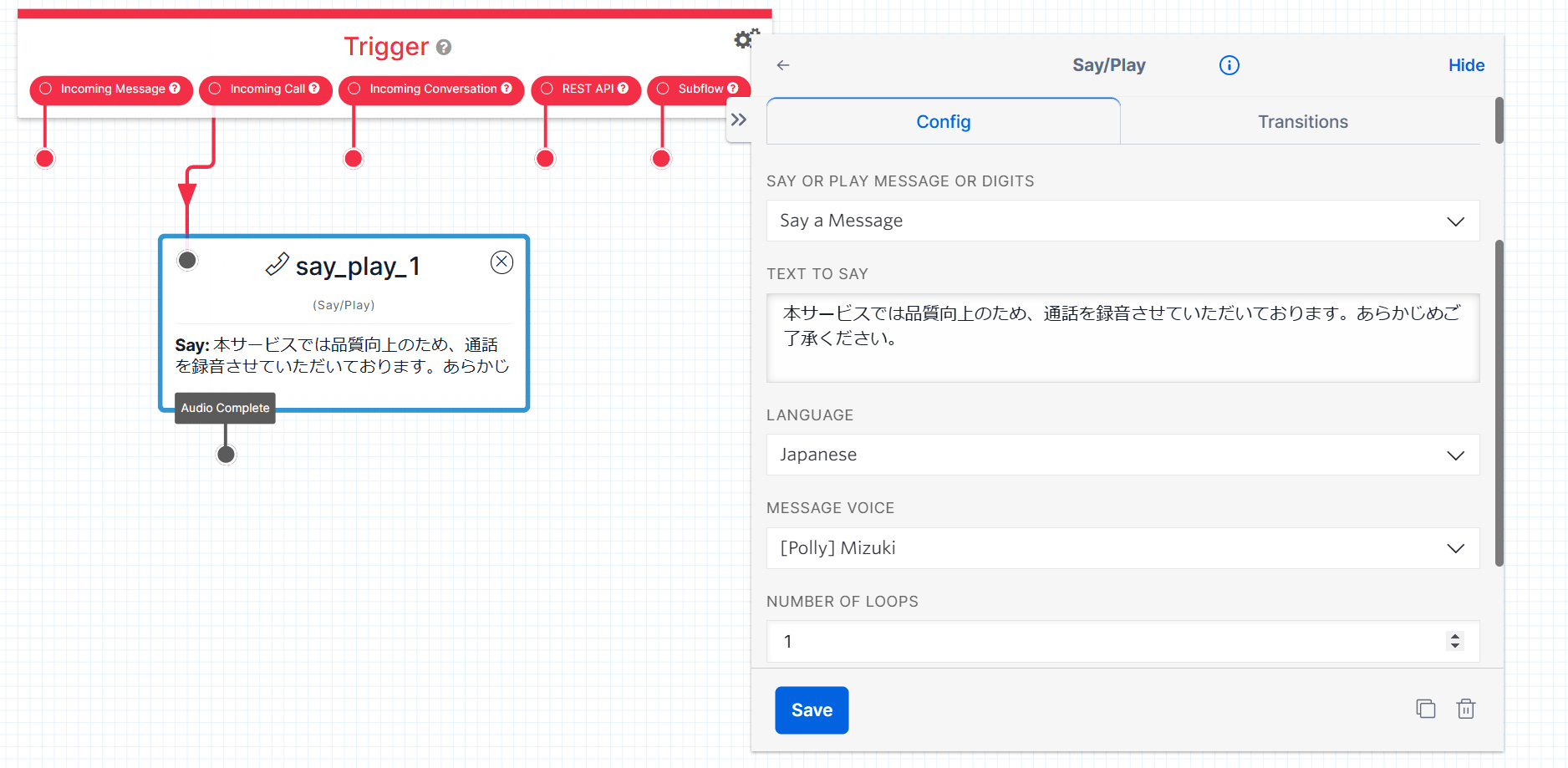Image resolution: width=1568 pixels, height=768 pixels.
Task: Switch to the Transitions tab
Action: 1303,122
